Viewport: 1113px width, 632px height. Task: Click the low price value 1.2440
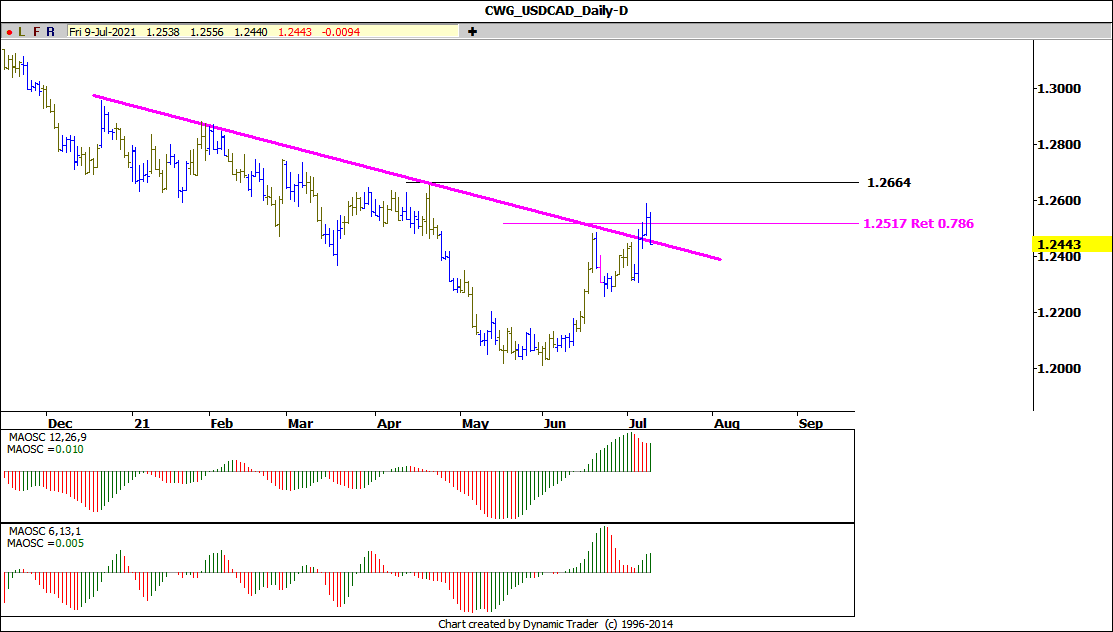251,32
